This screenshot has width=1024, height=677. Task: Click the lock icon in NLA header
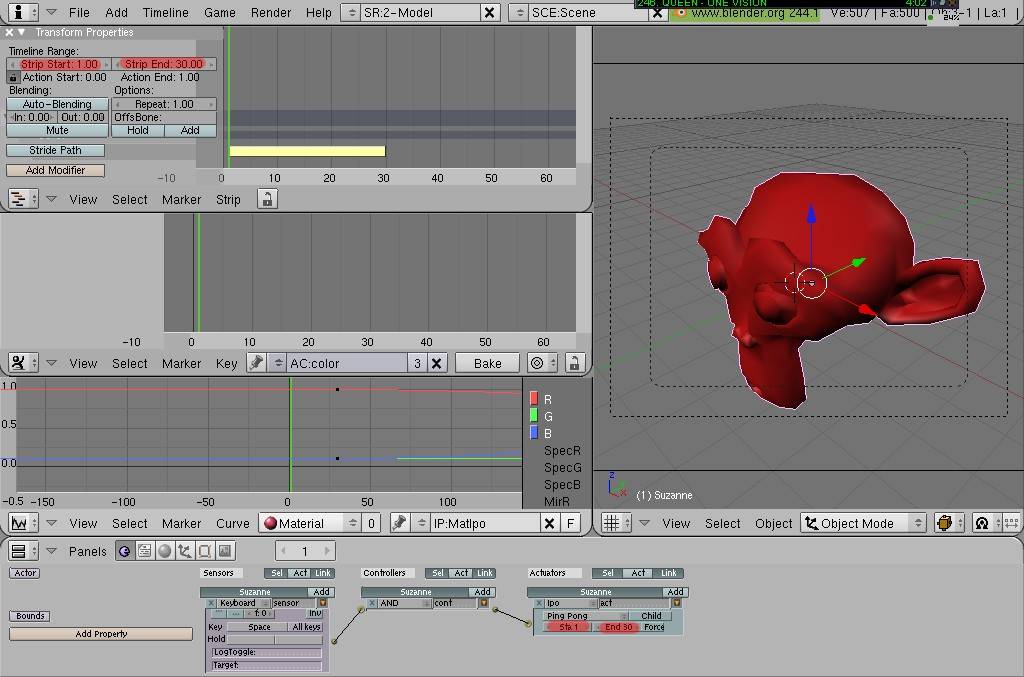click(266, 200)
